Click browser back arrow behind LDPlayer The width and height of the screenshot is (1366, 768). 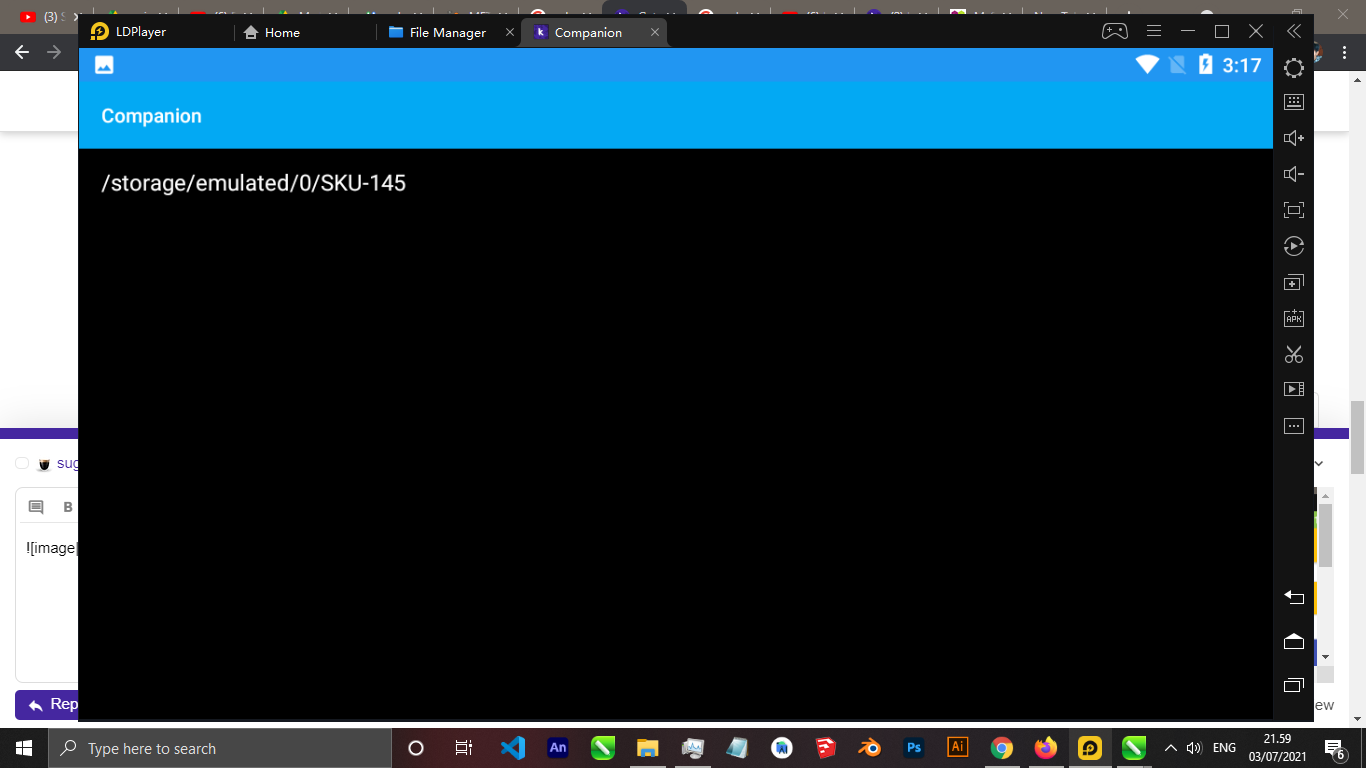click(x=22, y=51)
